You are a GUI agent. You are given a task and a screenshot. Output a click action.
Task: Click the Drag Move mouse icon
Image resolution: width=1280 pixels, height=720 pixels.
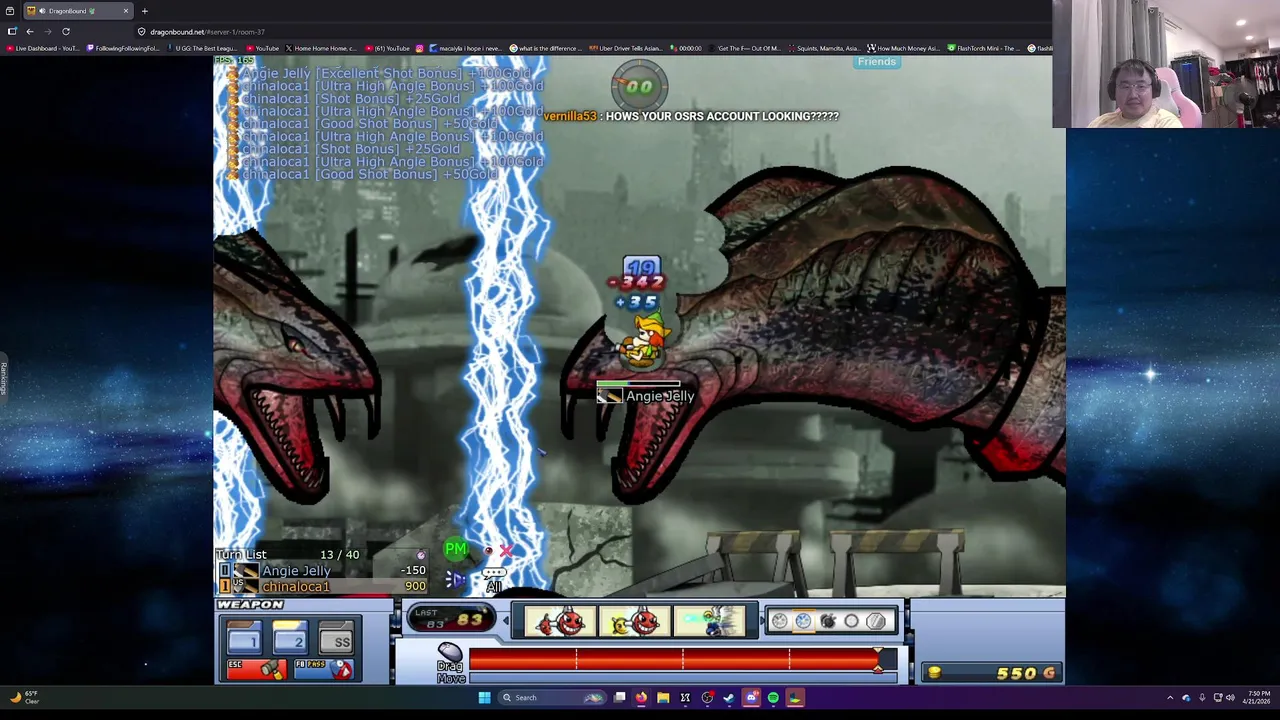coord(450,652)
